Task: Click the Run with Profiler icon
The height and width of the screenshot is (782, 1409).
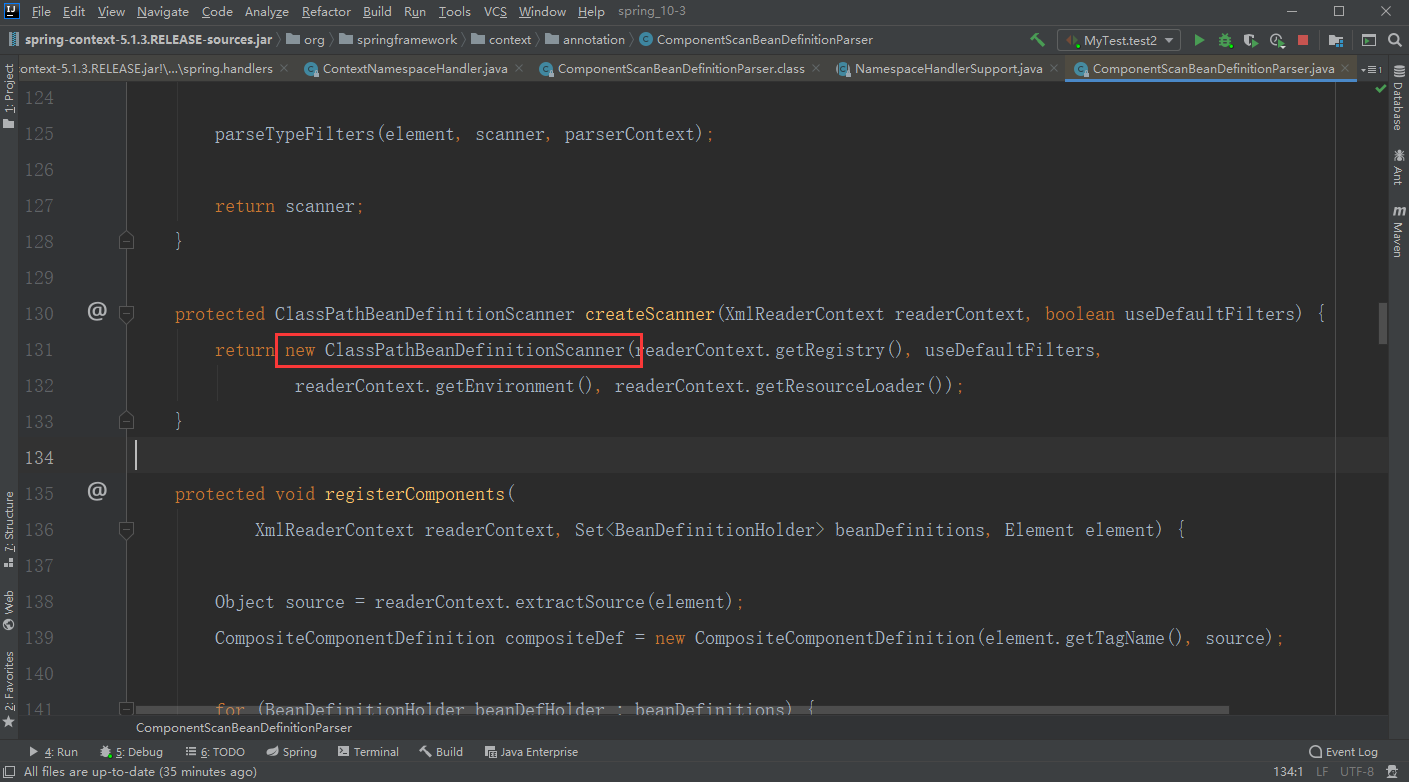Action: click(1277, 40)
